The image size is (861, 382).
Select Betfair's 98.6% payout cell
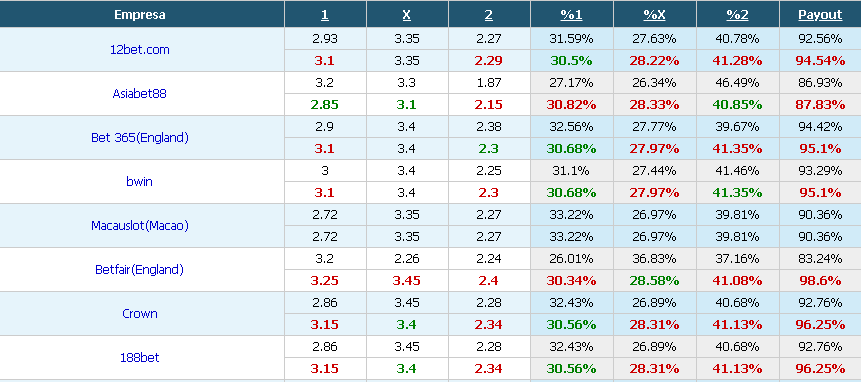pyautogui.click(x=820, y=280)
